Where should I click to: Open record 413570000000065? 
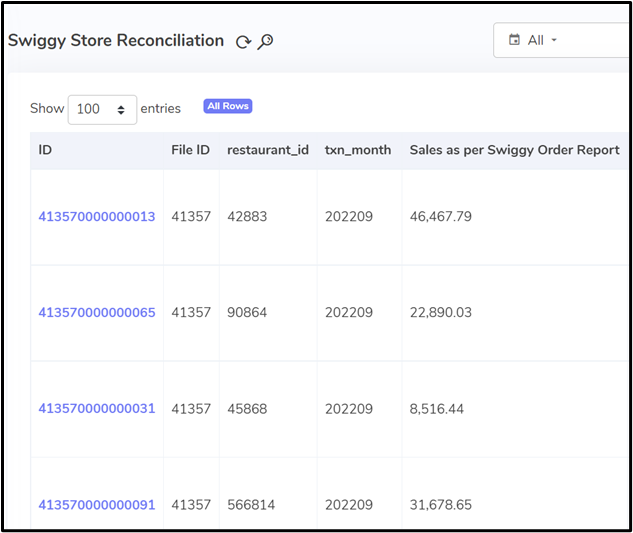pos(97,313)
